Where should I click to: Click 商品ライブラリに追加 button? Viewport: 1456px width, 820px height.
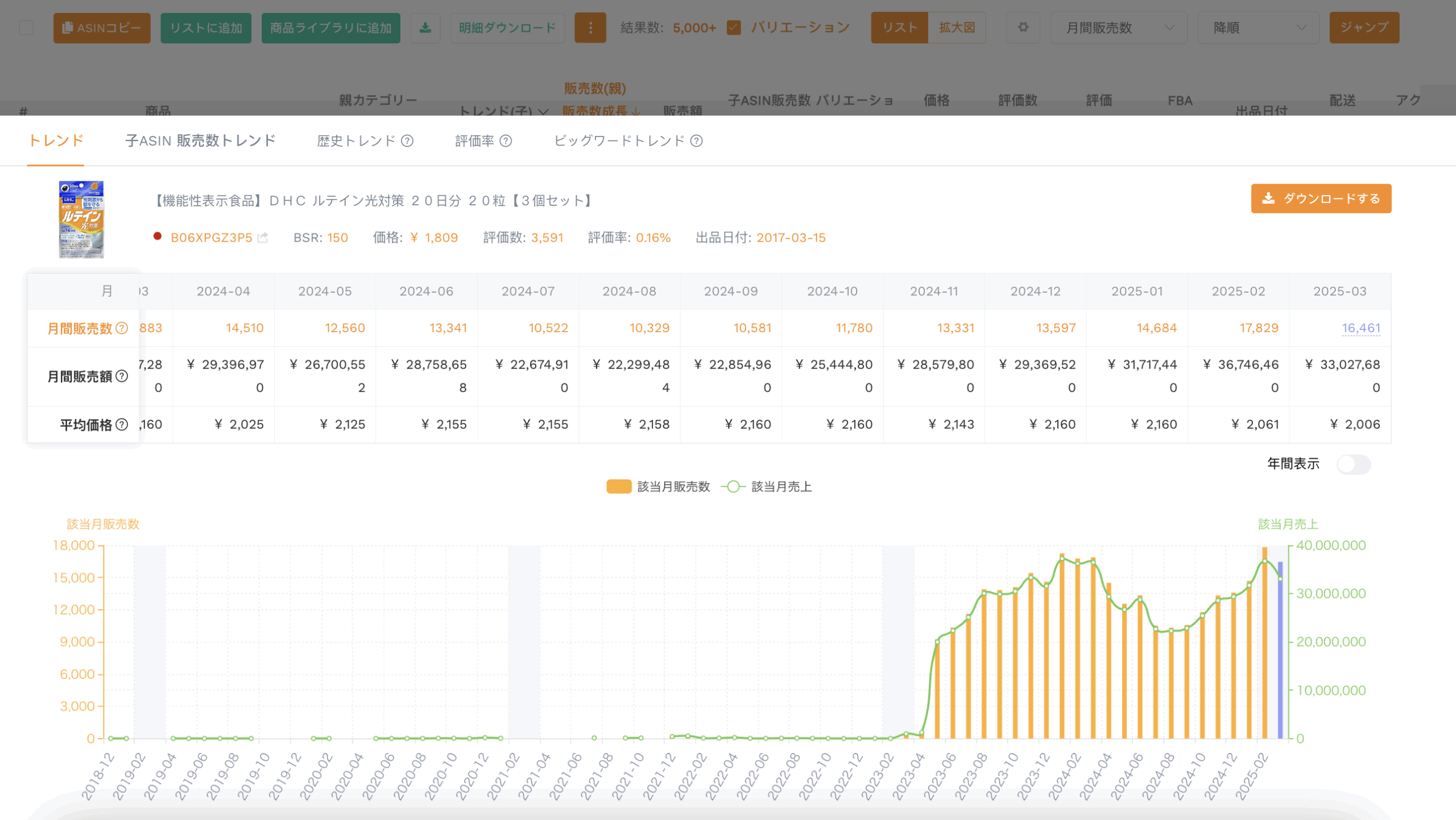330,28
